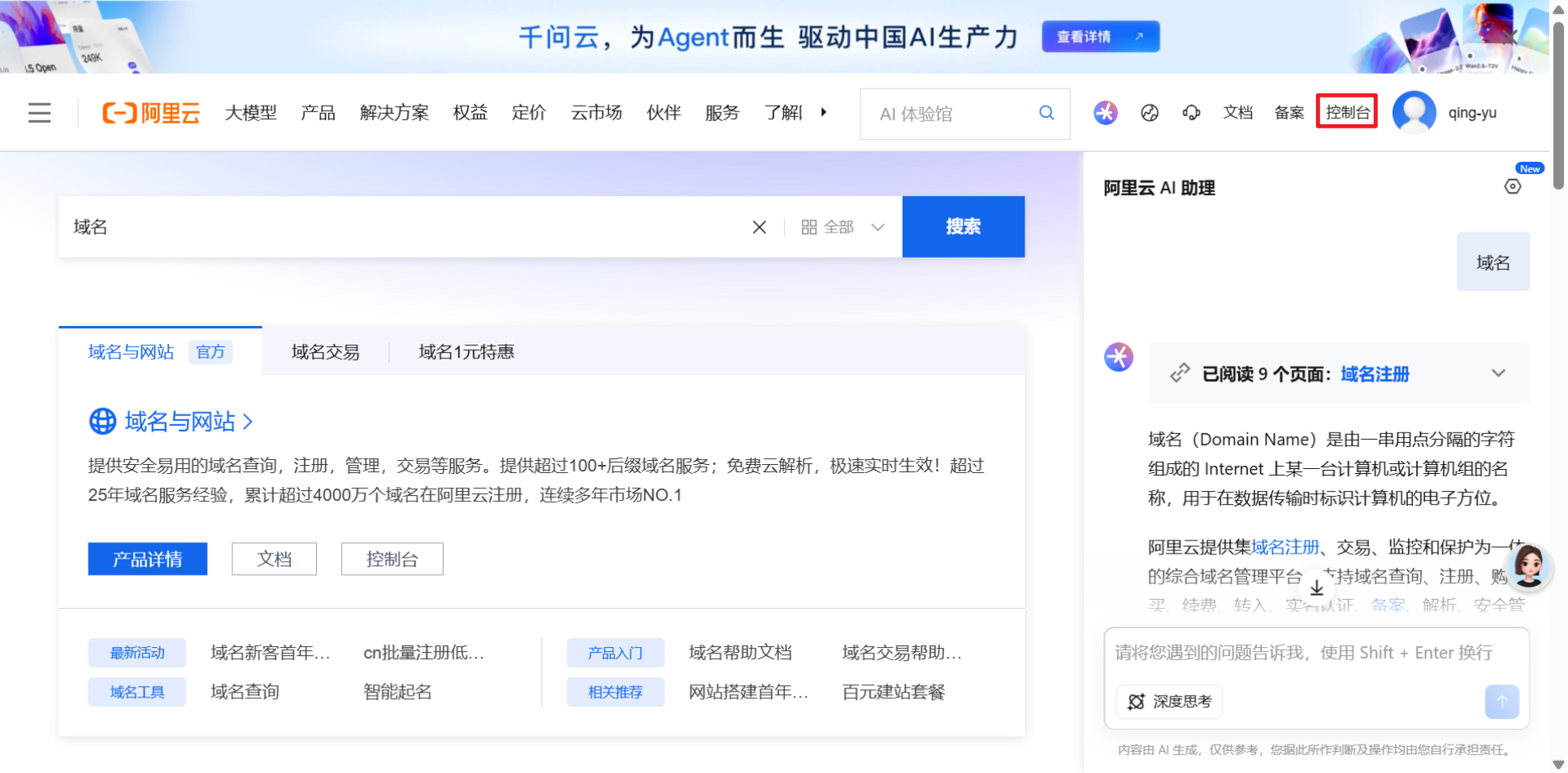Open the 域名交易帮助… link
The height and width of the screenshot is (773, 1568).
click(902, 653)
